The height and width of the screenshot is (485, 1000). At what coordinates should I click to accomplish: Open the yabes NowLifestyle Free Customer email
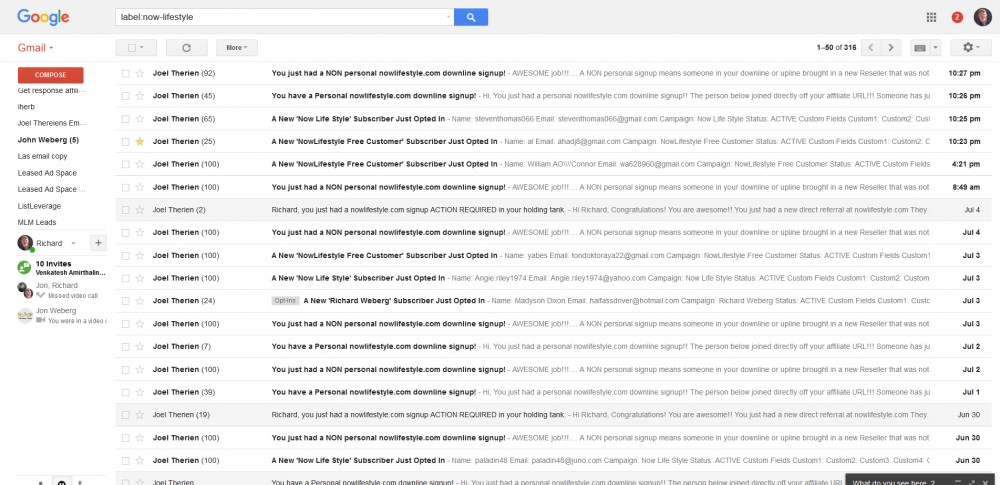(554, 255)
